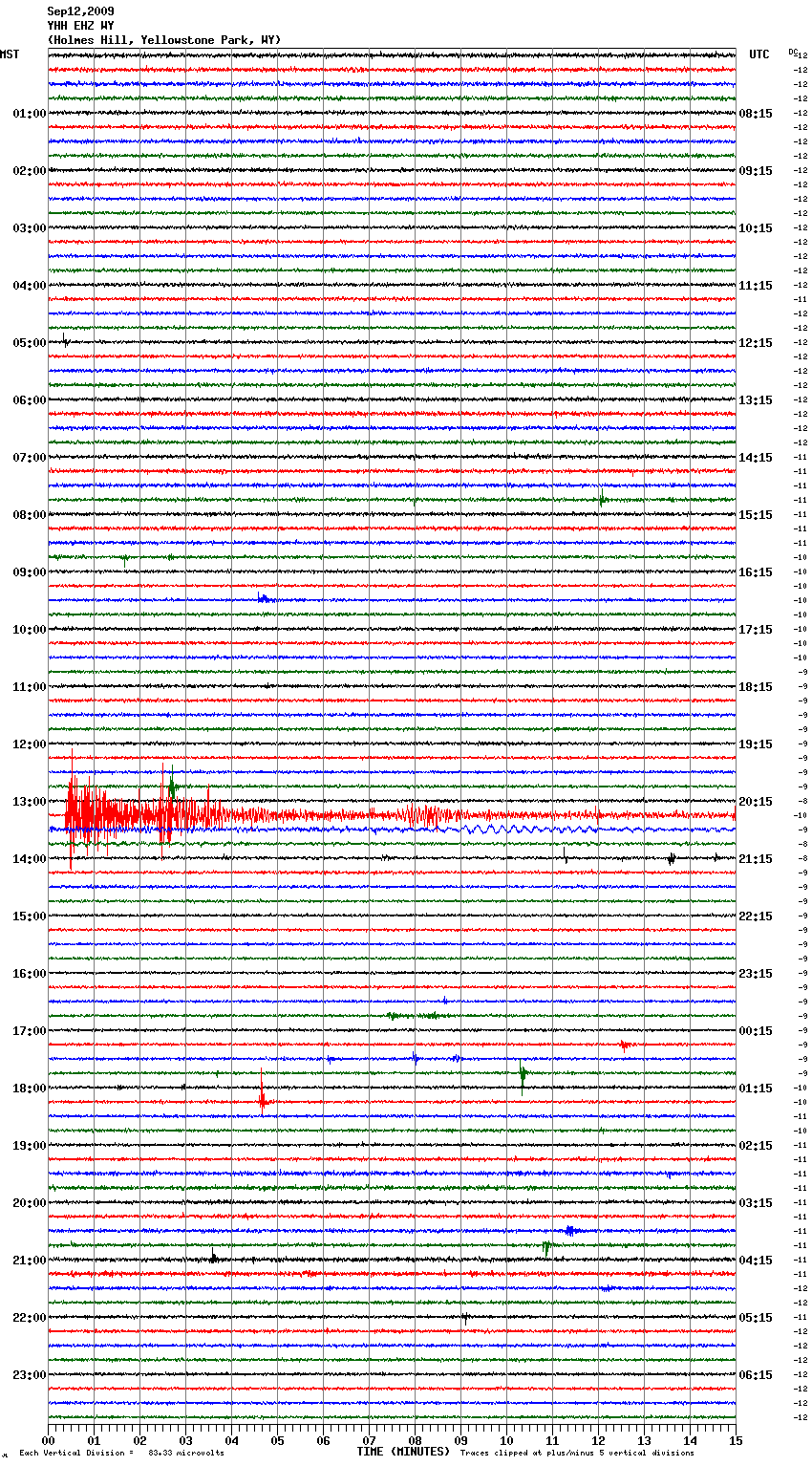
Task: Click the date label Sep12,2009
Action: (x=80, y=11)
